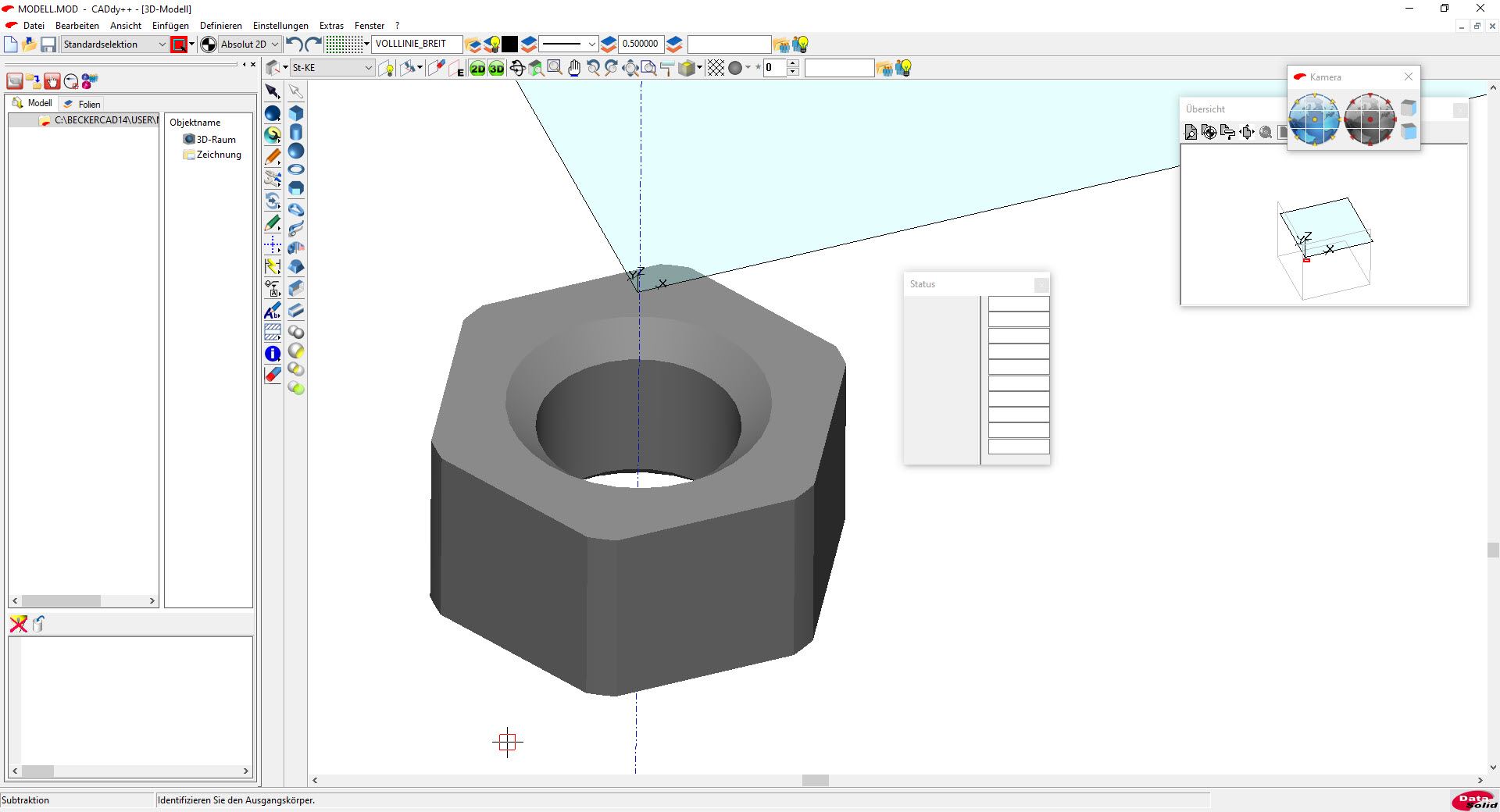Click the Redo arrow
This screenshot has width=1500, height=812.
[x=312, y=45]
